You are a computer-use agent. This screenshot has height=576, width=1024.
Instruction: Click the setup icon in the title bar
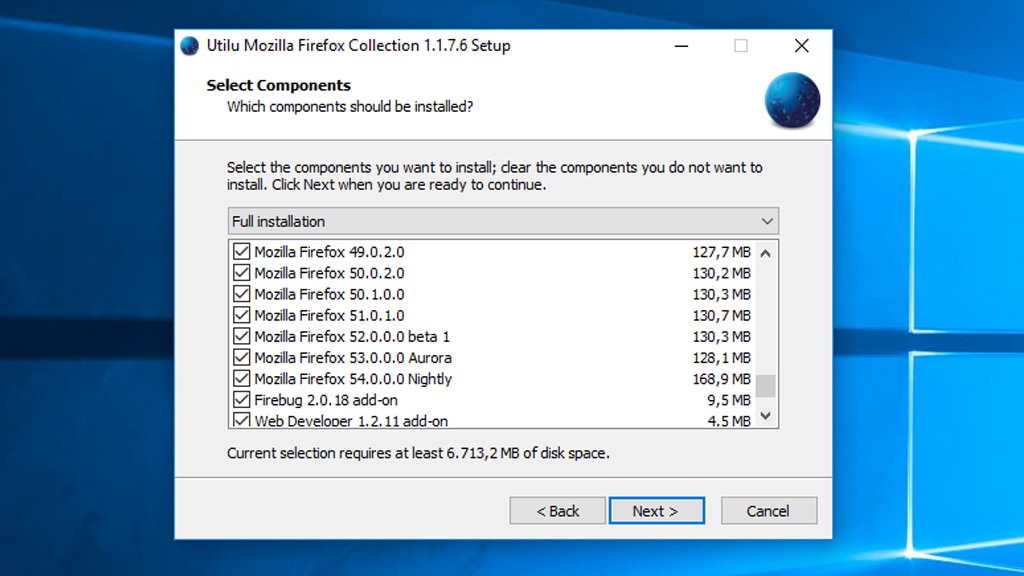(189, 46)
